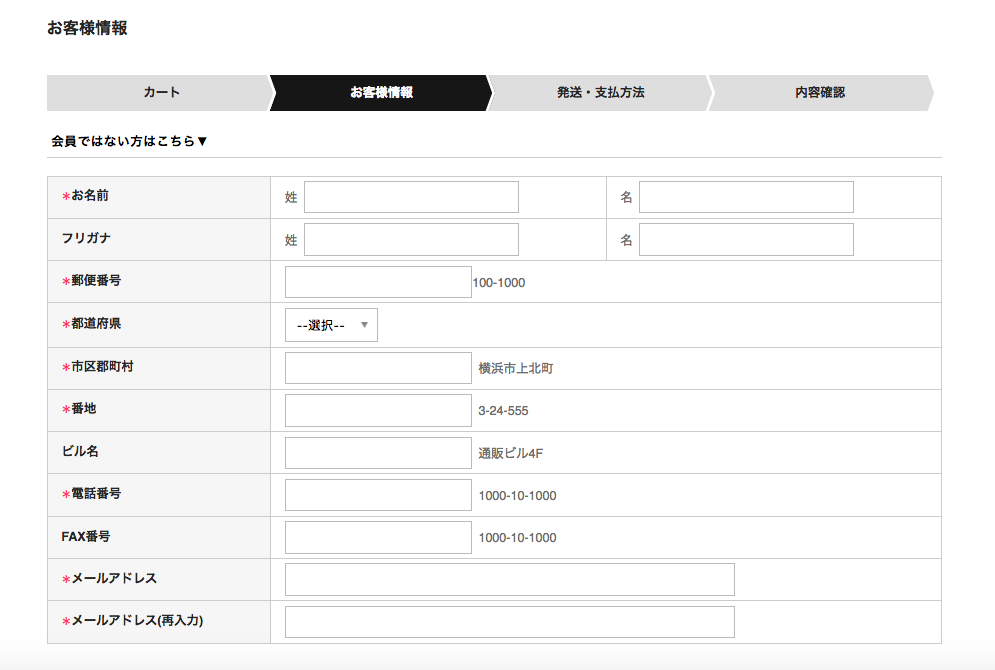Focus the フリガナ 姓 input field
995x670 pixels.
[x=411, y=240]
